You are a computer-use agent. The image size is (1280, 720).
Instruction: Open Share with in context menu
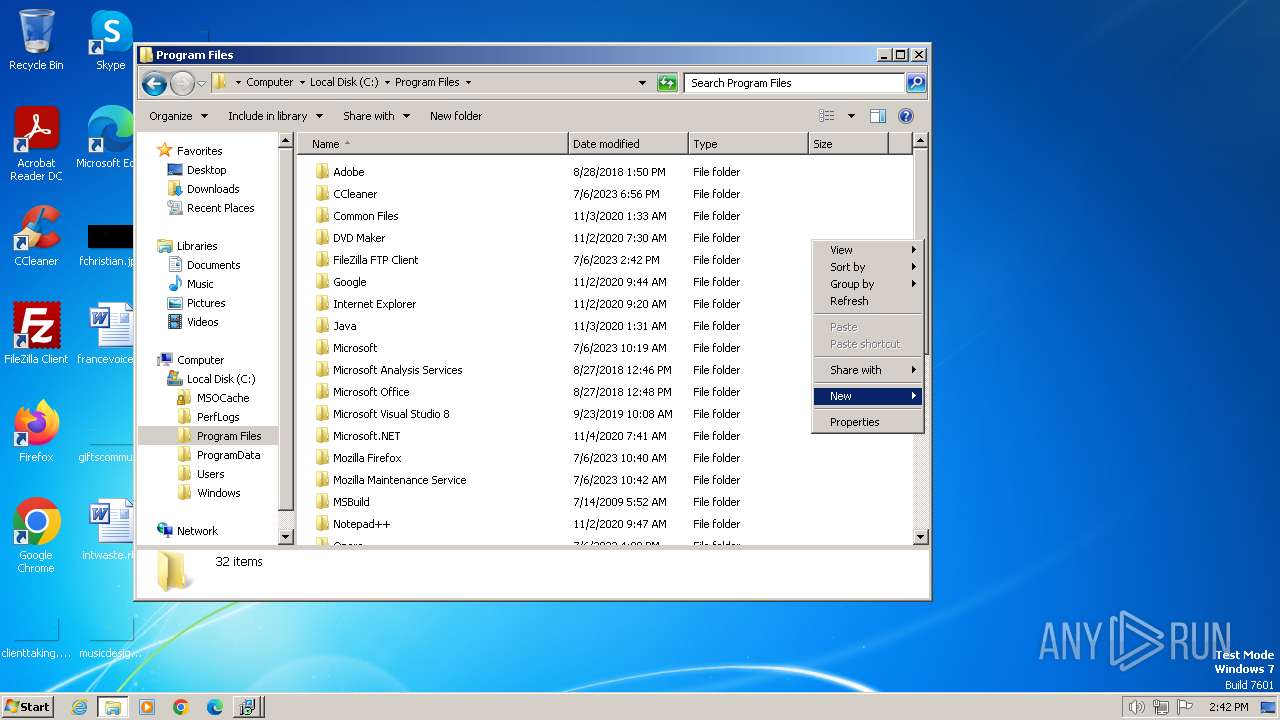point(867,370)
